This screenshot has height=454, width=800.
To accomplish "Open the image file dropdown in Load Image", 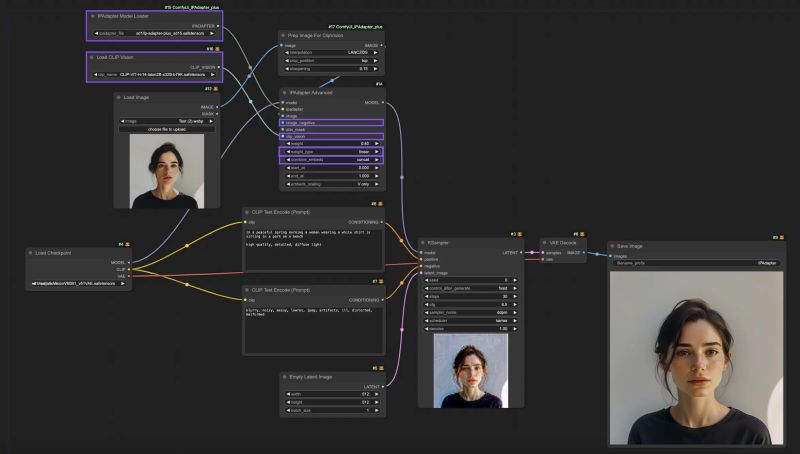I will [167, 121].
